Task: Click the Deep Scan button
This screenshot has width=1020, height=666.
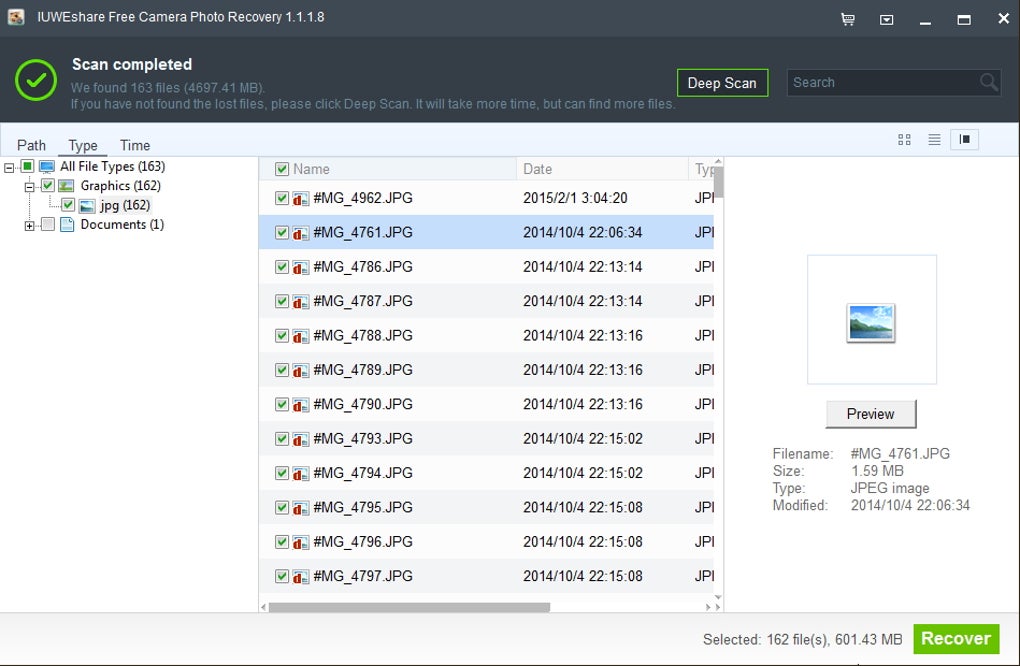Action: [722, 83]
